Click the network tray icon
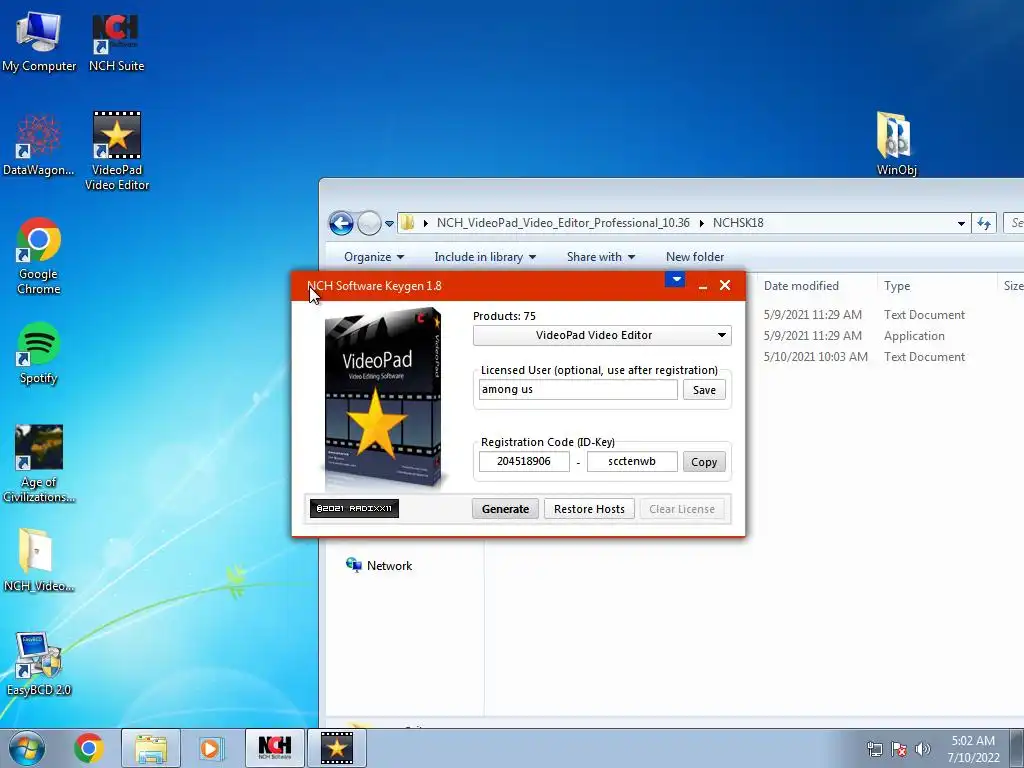Image resolution: width=1024 pixels, height=768 pixels. tap(874, 749)
